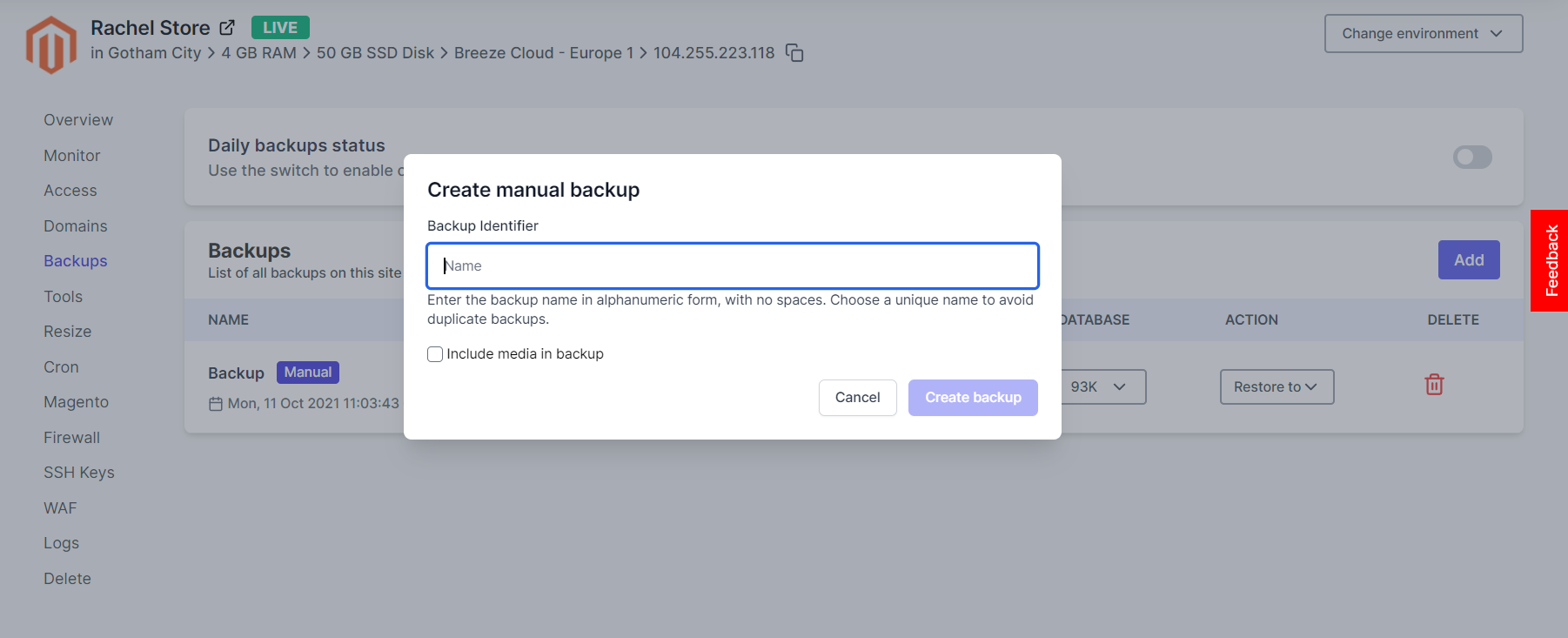Copy the IP address with the copy icon
The width and height of the screenshot is (1568, 638).
(794, 53)
